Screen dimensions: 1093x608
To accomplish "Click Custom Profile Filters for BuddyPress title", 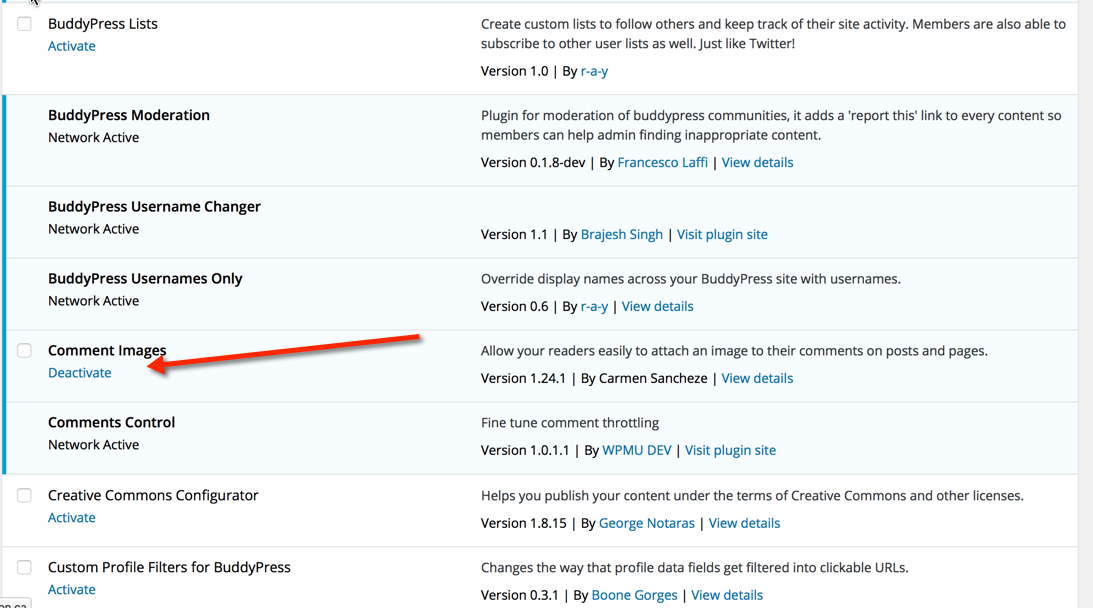I will 169,567.
